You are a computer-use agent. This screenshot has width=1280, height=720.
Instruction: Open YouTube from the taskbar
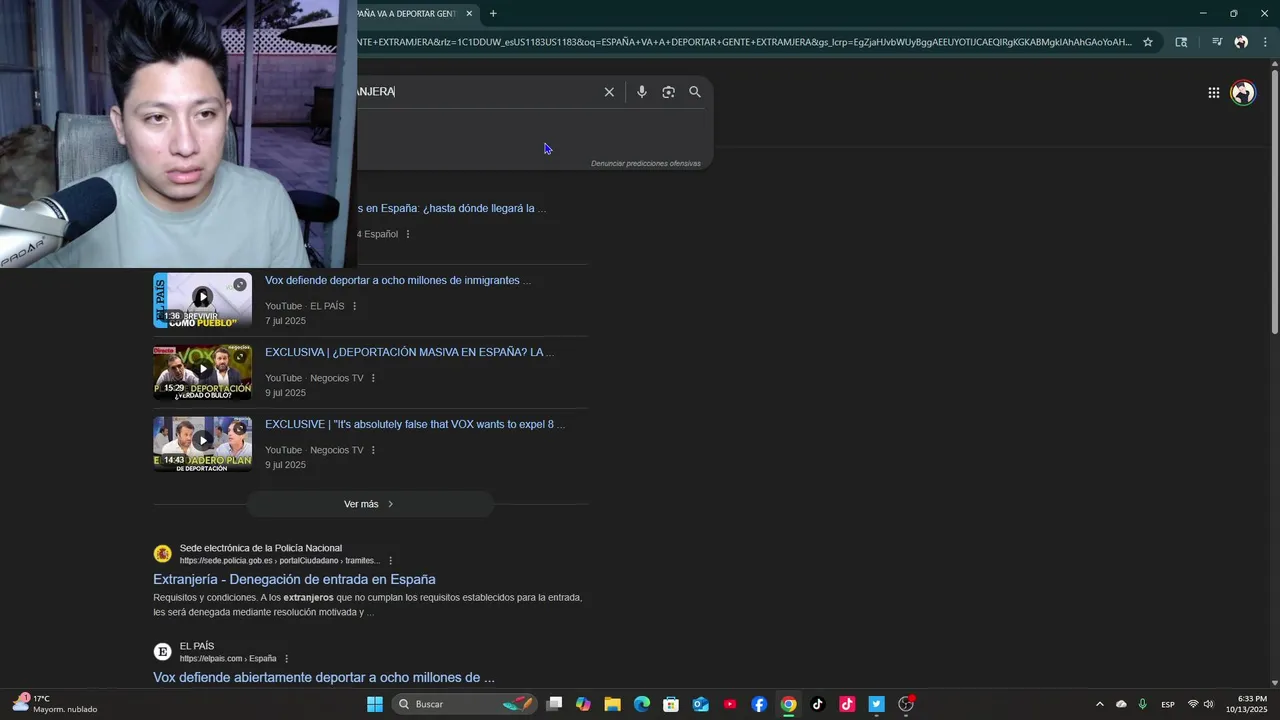click(730, 704)
